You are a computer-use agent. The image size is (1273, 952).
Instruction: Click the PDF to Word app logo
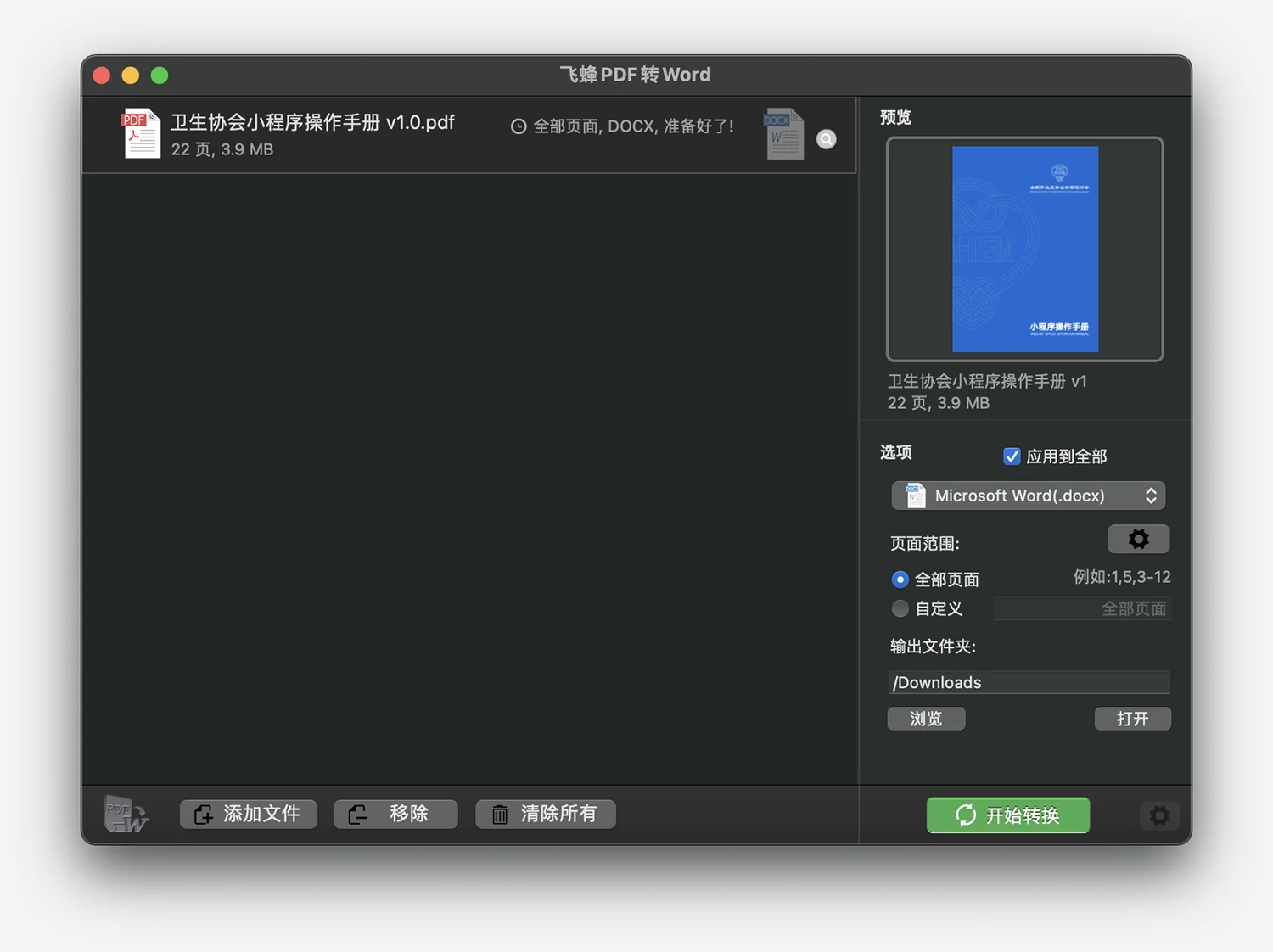click(126, 814)
